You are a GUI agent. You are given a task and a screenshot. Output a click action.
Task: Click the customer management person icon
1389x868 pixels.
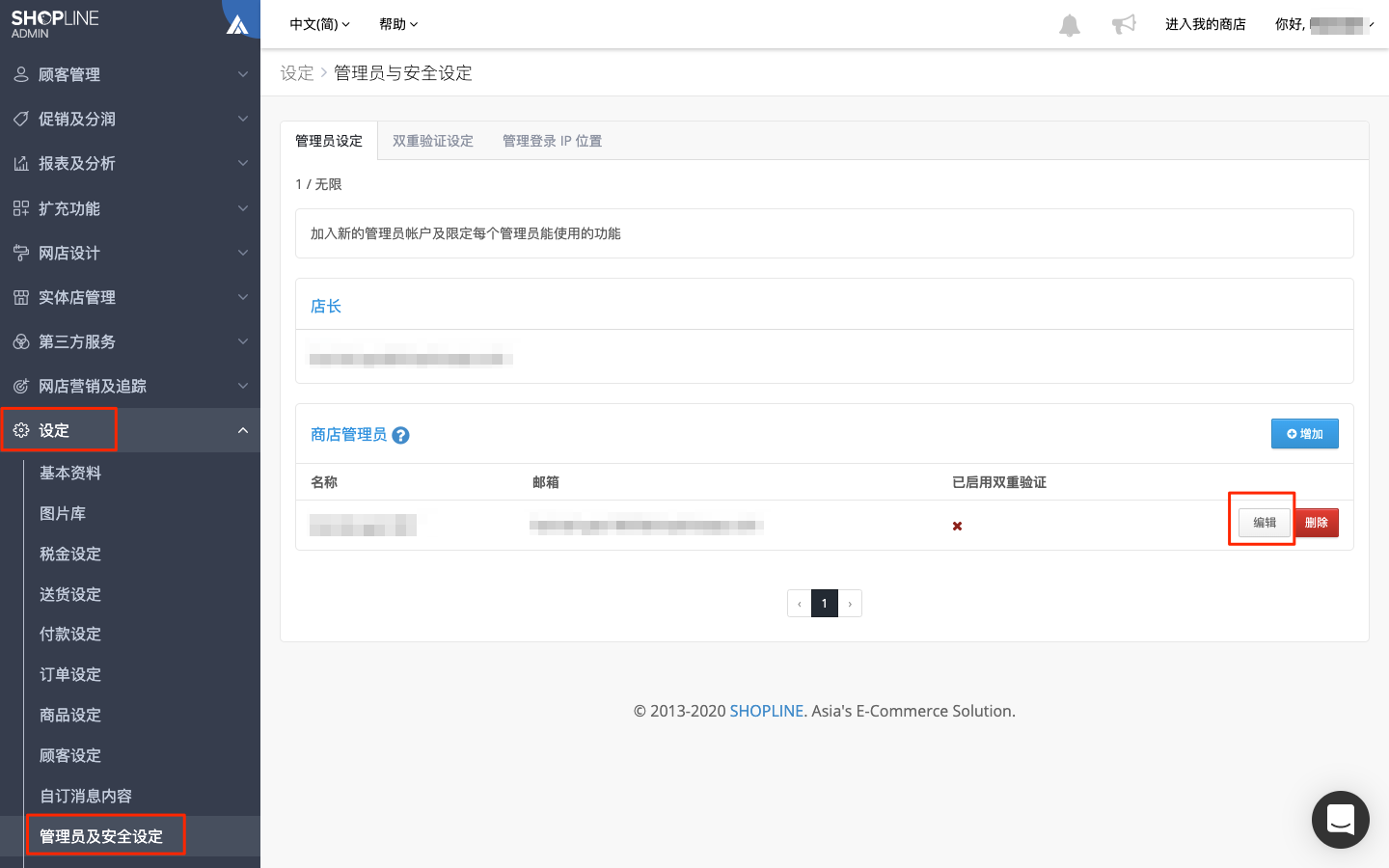(x=21, y=74)
